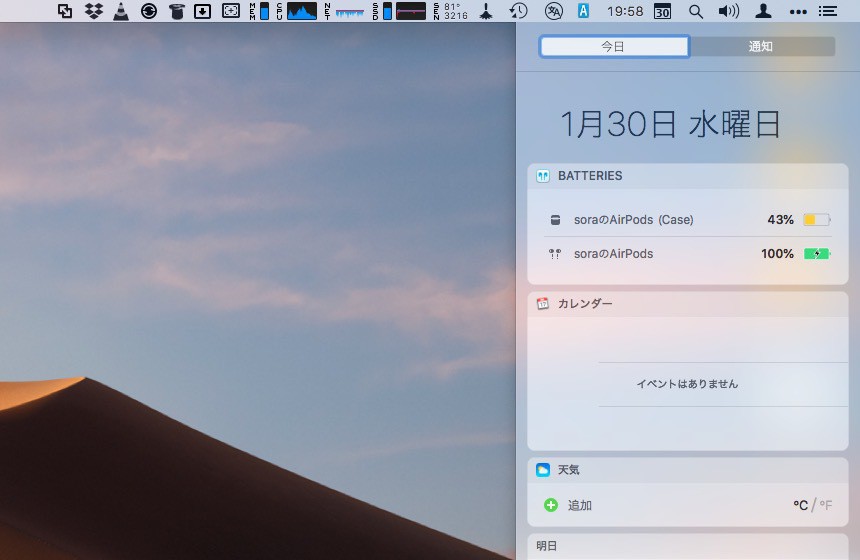Select the °F temperature unit

[x=826, y=505]
